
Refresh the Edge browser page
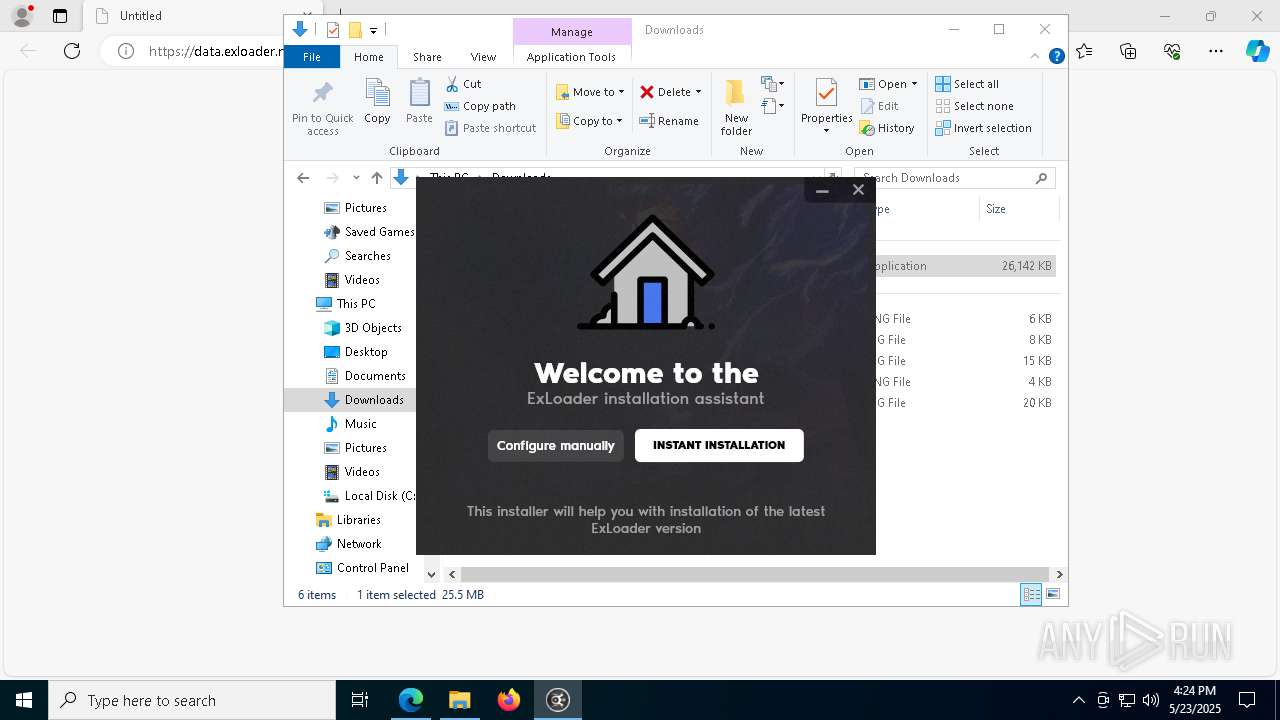pyautogui.click(x=72, y=51)
